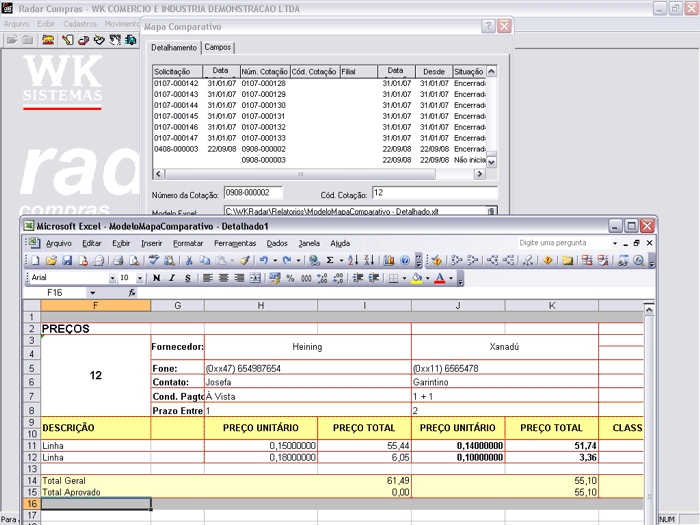Viewport: 700px width, 525px height.
Task: Switch to the Campos tab
Action: point(218,48)
